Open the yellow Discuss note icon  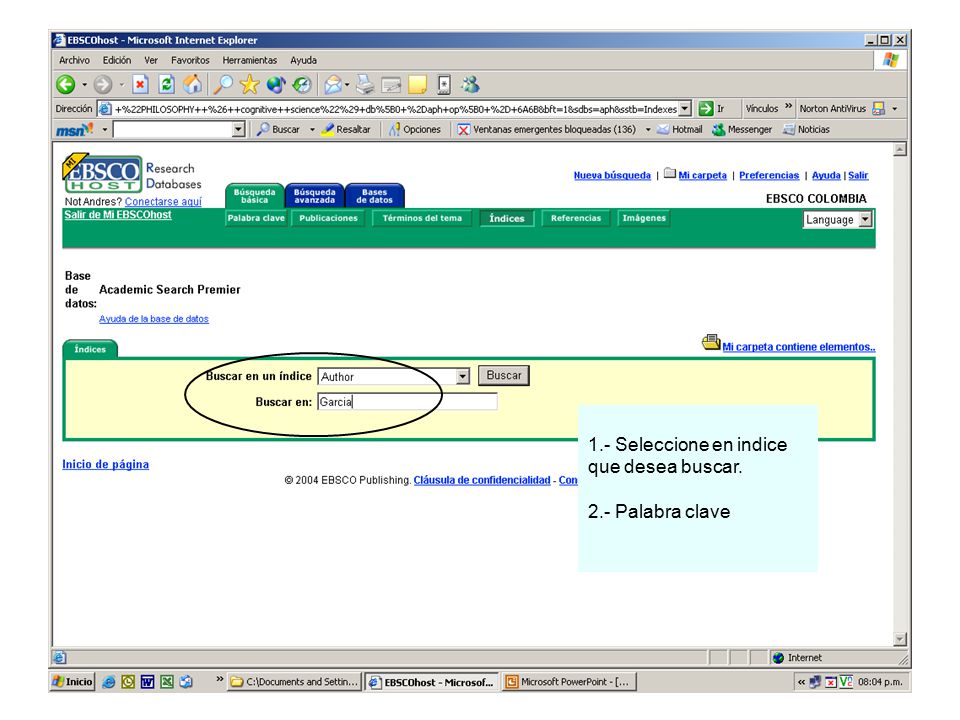click(x=418, y=84)
